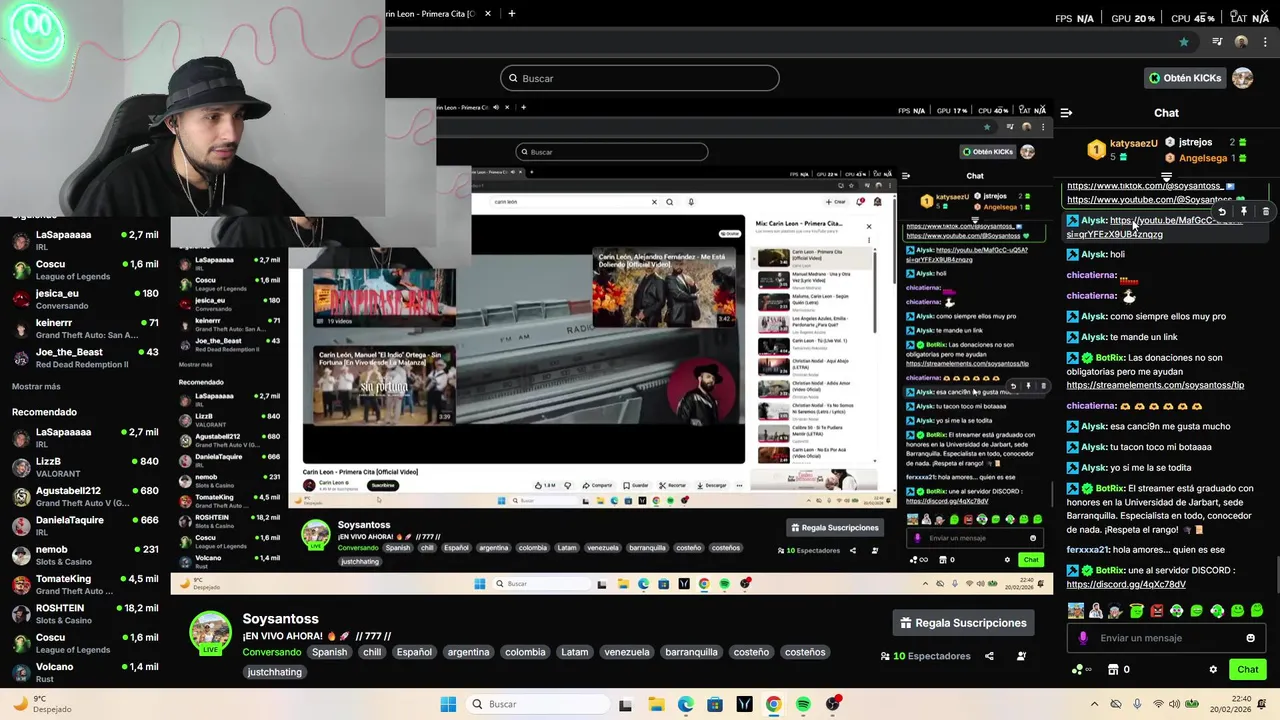The image size is (1280, 720).
Task: Click the Kick Buscar search field
Action: pos(640,78)
